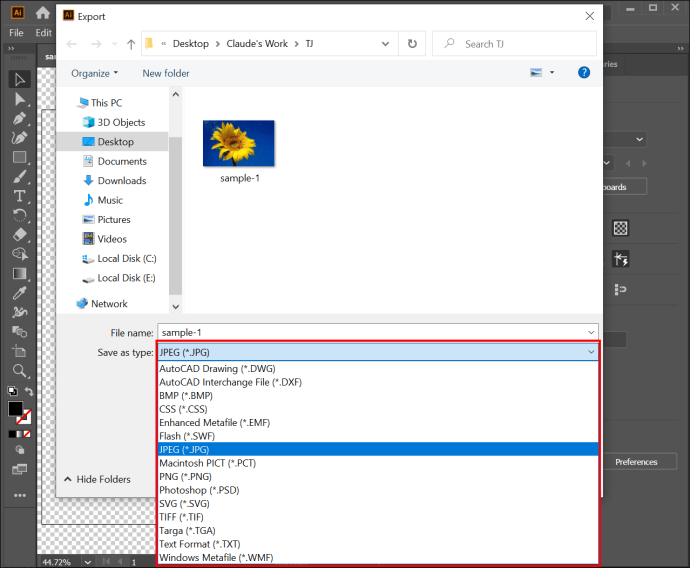This screenshot has height=568, width=690.
Task: Click the Refresh button in address bar
Action: (x=412, y=44)
